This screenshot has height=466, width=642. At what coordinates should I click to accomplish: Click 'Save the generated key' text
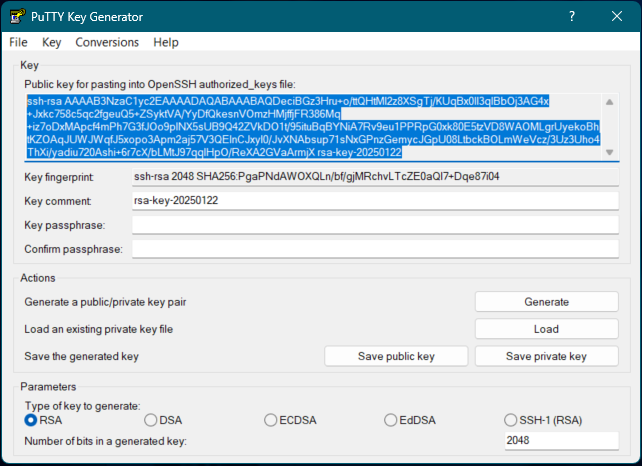coord(81,356)
